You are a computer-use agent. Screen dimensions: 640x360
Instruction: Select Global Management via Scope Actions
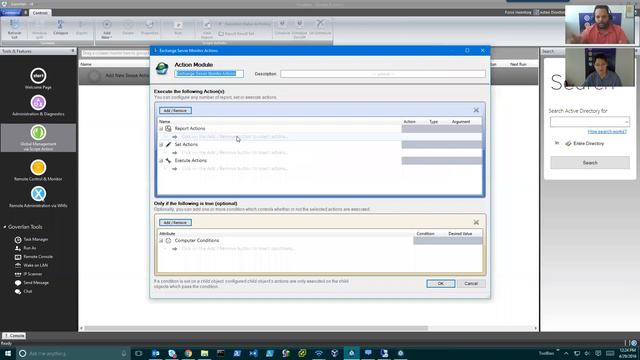pos(38,138)
